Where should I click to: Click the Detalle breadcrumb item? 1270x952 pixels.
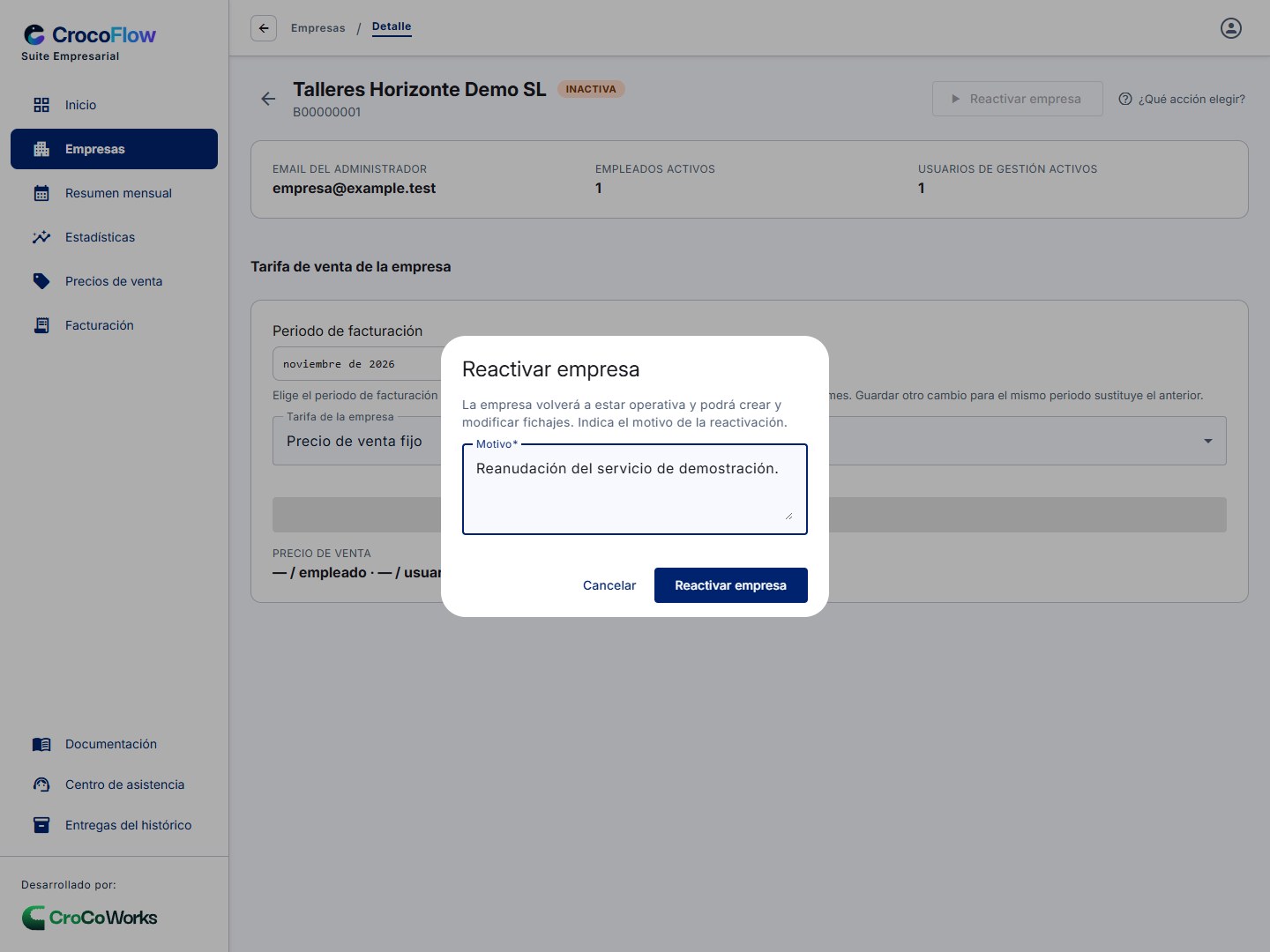pos(392,26)
